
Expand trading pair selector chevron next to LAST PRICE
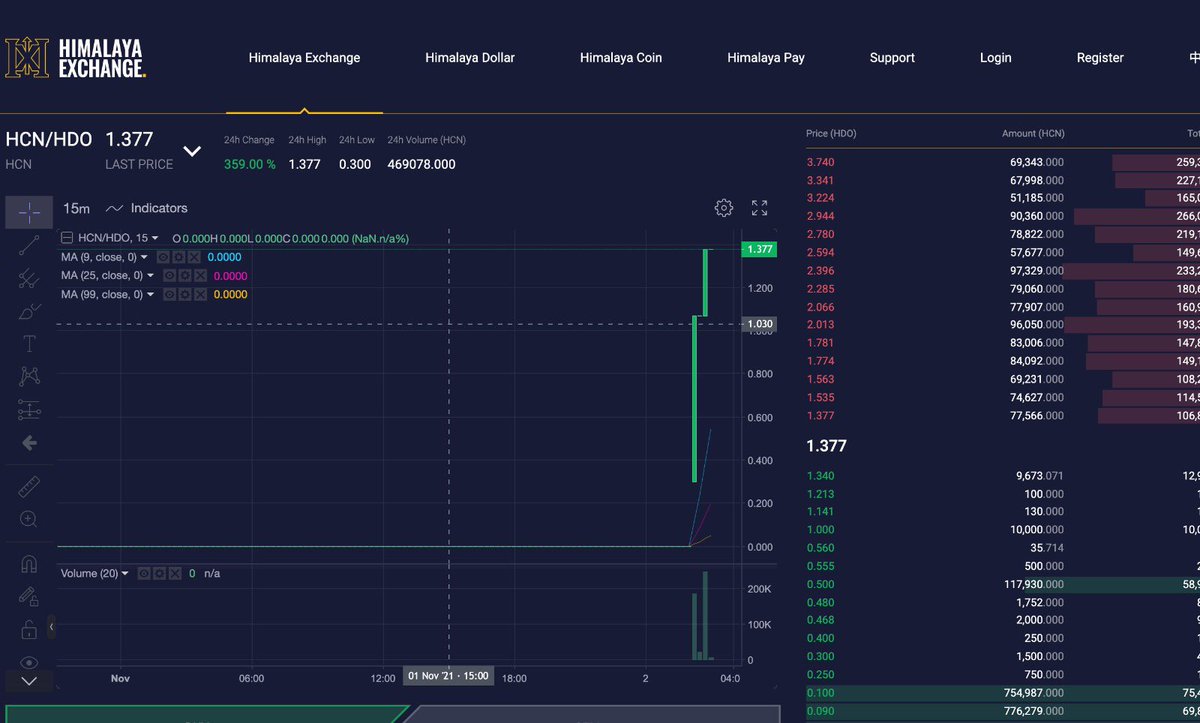pos(193,152)
